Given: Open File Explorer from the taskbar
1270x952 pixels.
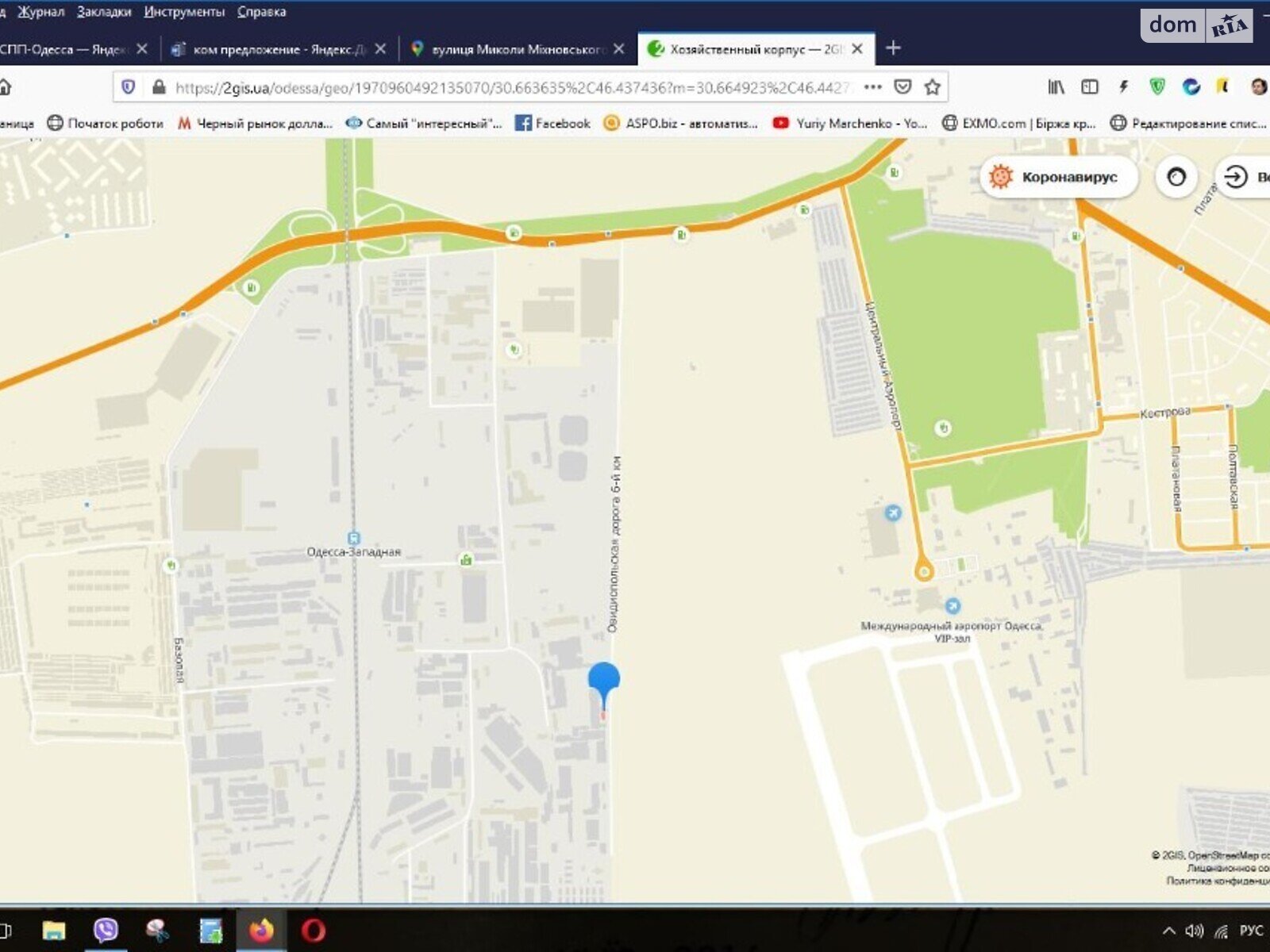Looking at the screenshot, I should (x=53, y=931).
